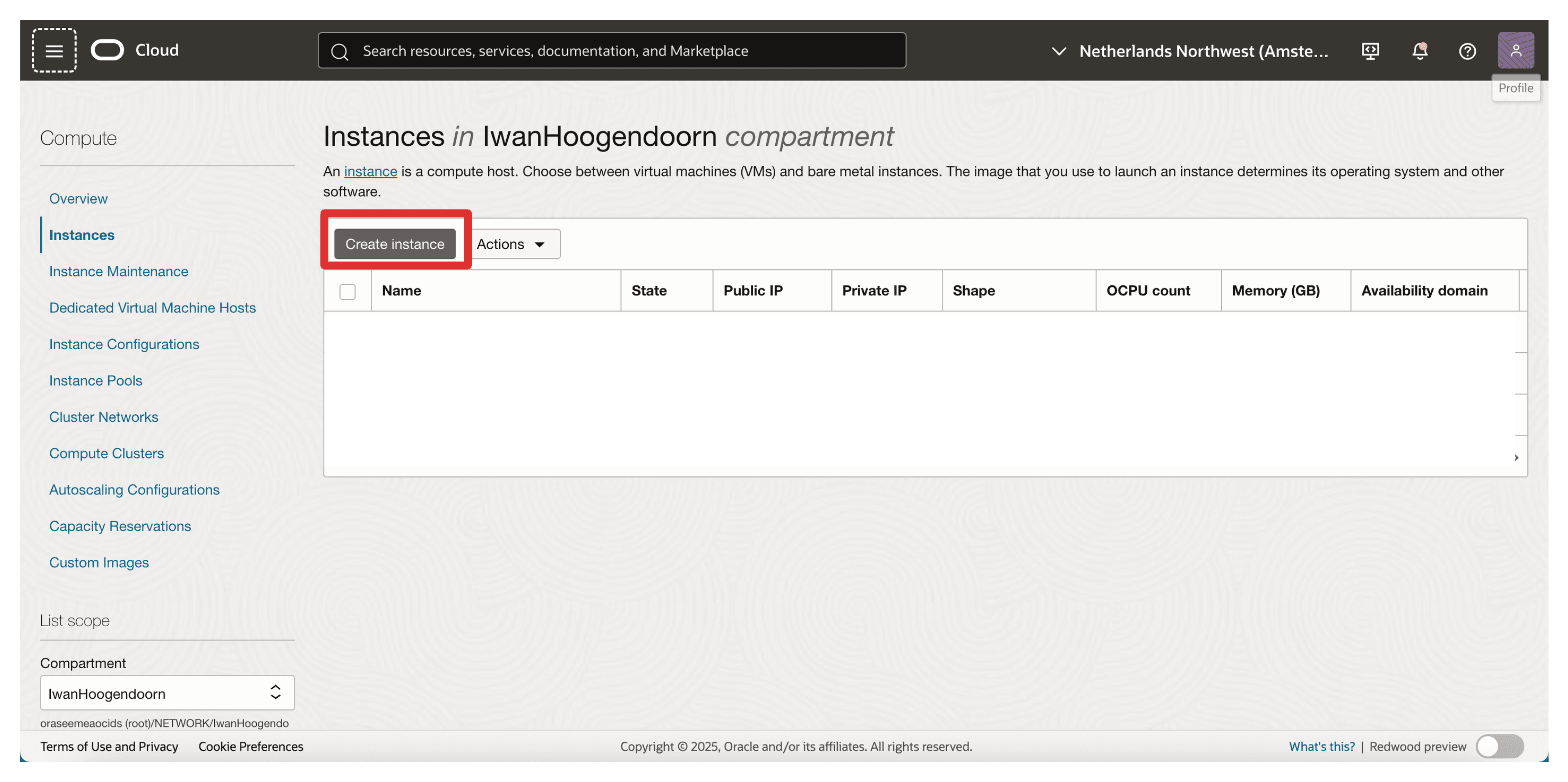The height and width of the screenshot is (782, 1568).
Task: Open the hamburger navigation menu
Action: (x=54, y=50)
